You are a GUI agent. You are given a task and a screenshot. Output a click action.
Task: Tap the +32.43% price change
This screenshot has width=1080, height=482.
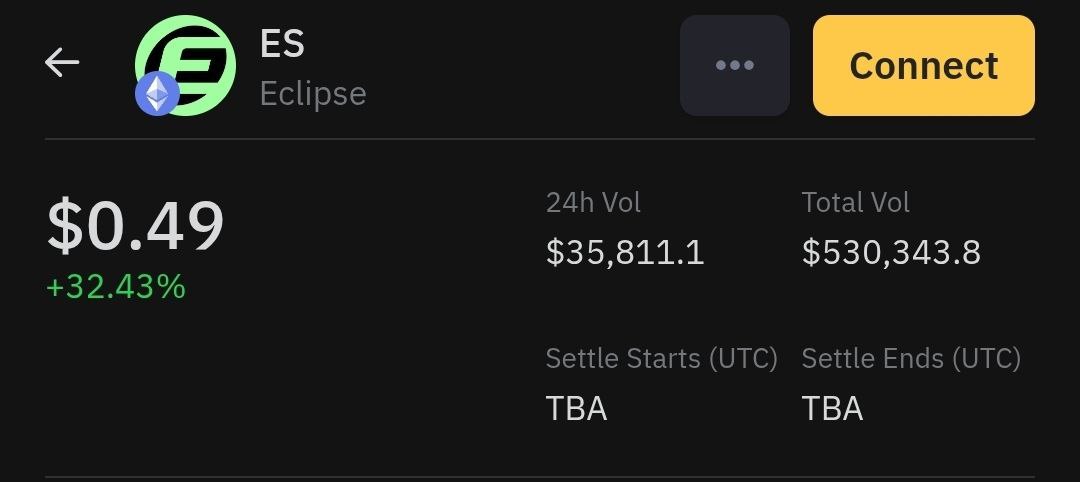click(x=116, y=286)
